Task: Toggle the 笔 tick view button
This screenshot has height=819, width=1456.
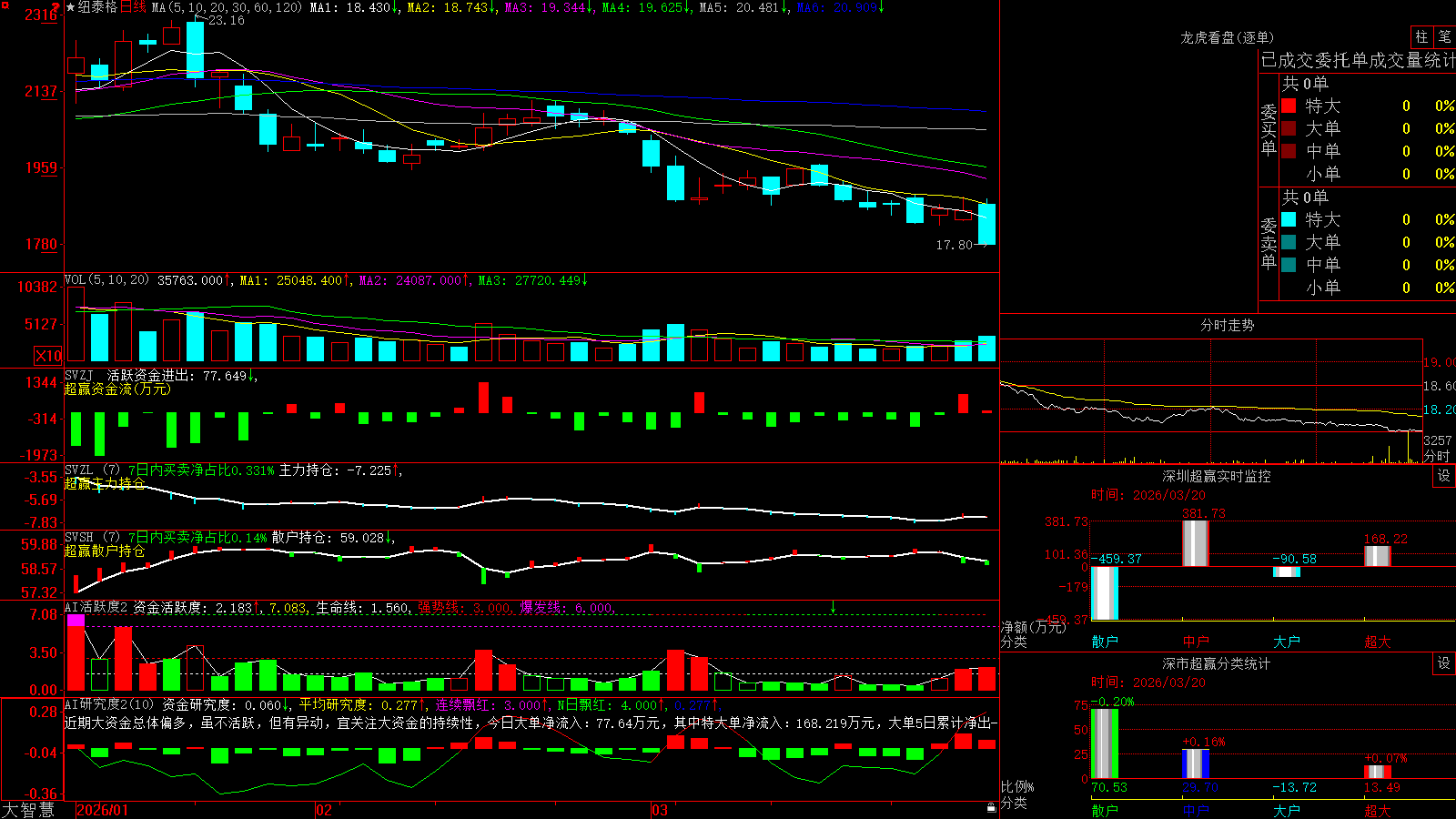Action: [x=1444, y=36]
